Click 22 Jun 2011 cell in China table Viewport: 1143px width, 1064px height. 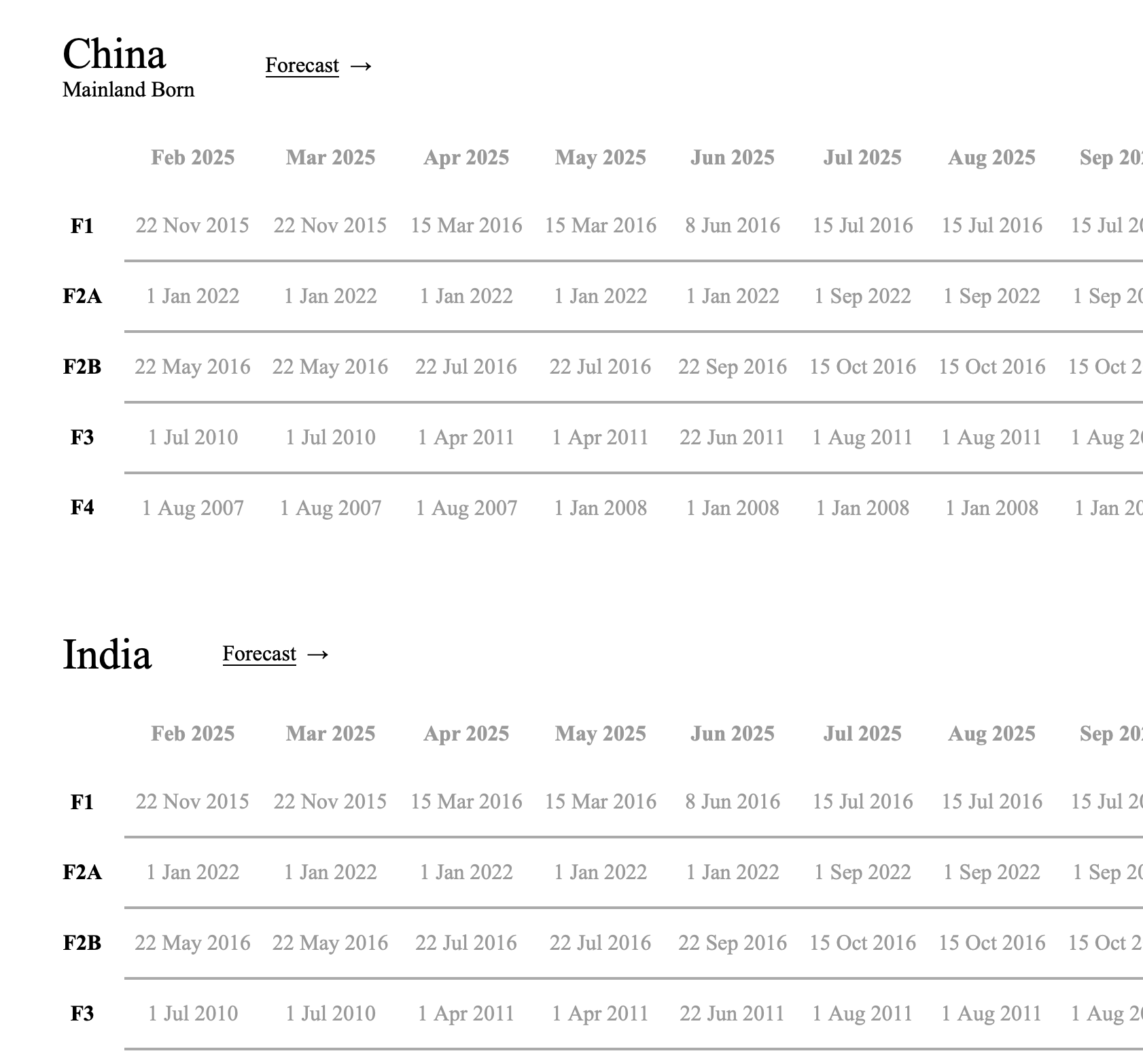click(x=732, y=438)
